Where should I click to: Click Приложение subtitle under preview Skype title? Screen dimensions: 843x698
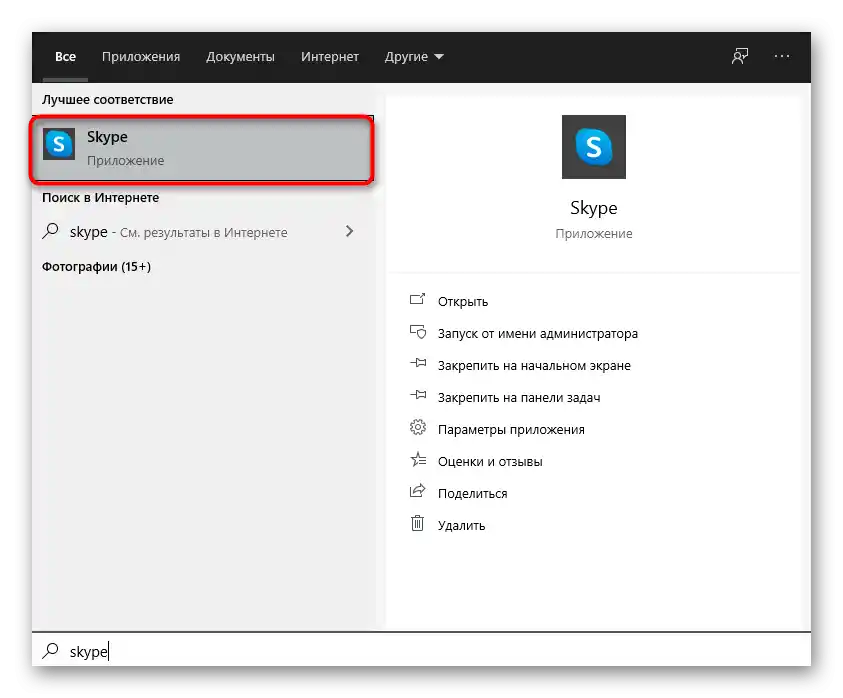pos(594,234)
